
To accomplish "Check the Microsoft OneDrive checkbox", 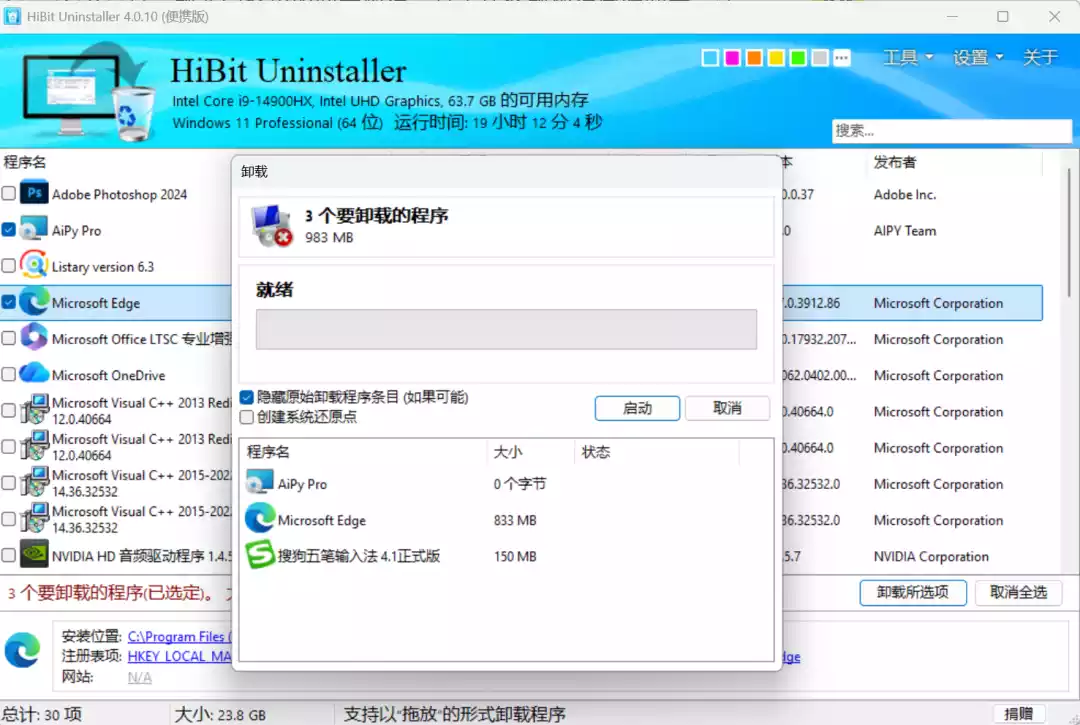I will pos(9,375).
